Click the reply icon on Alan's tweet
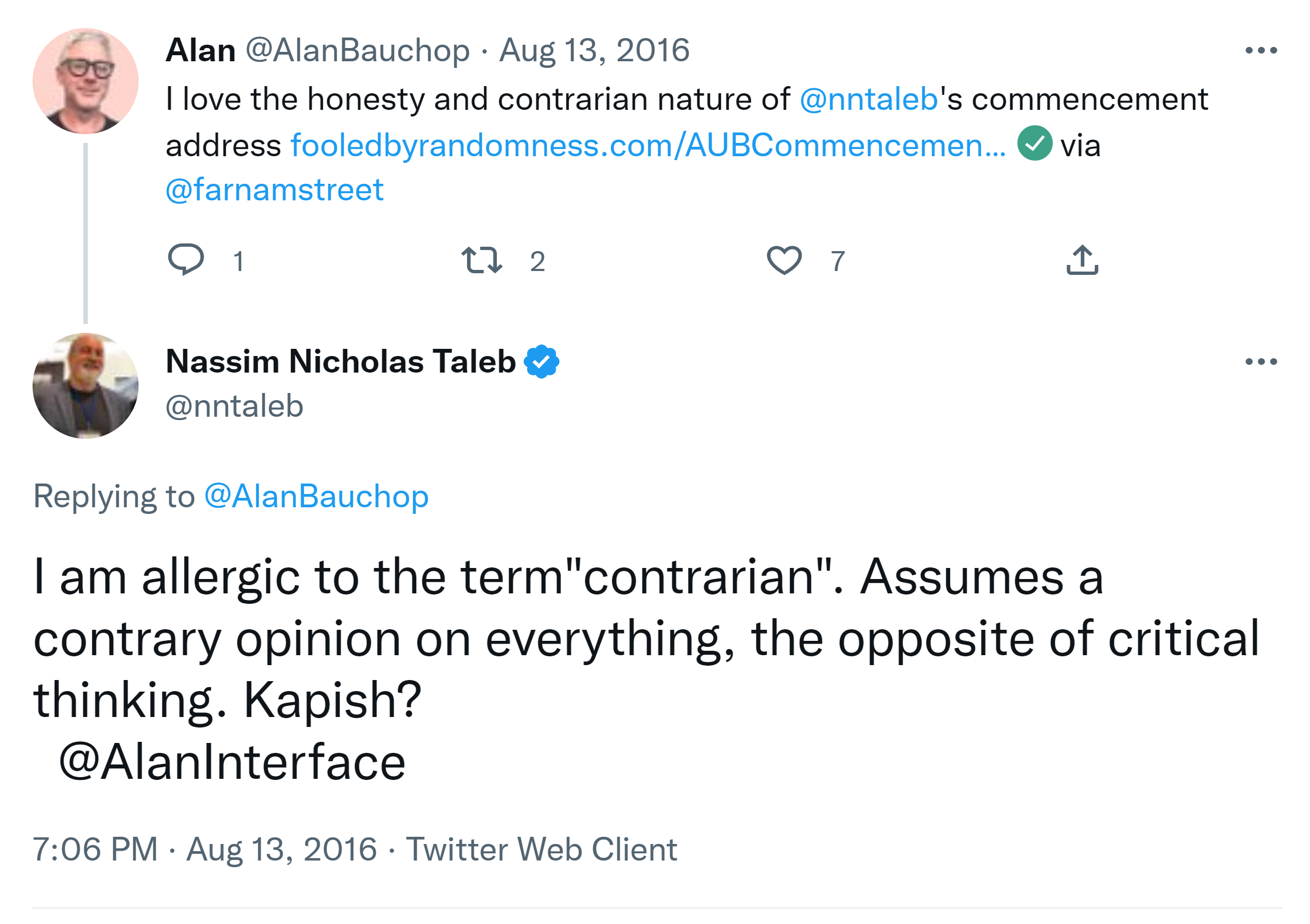This screenshot has height=924, width=1310. [x=186, y=260]
